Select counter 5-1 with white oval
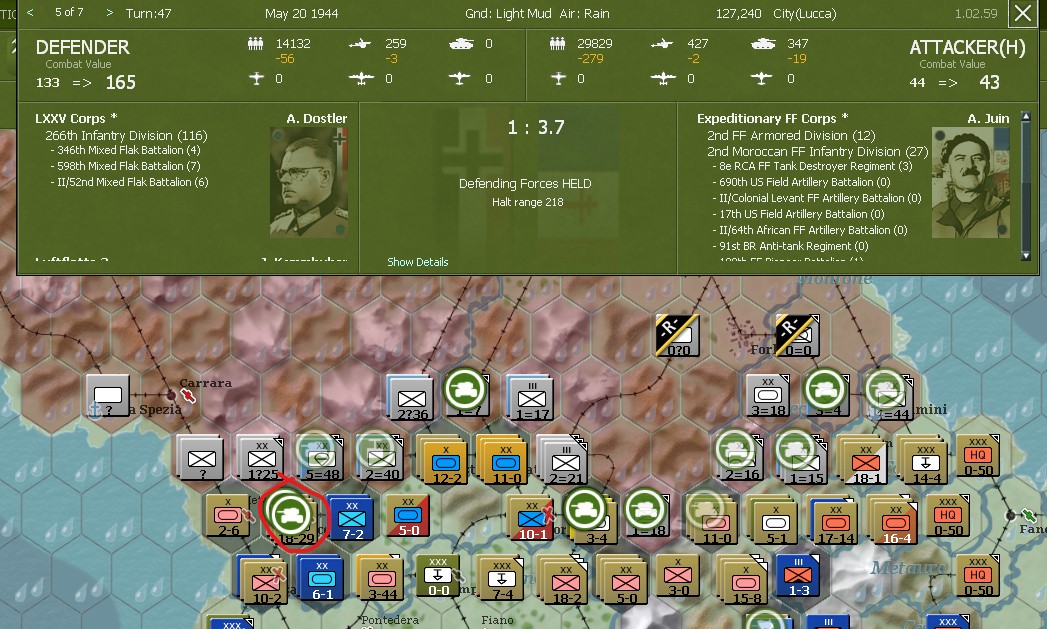The width and height of the screenshot is (1047, 629). click(x=774, y=520)
